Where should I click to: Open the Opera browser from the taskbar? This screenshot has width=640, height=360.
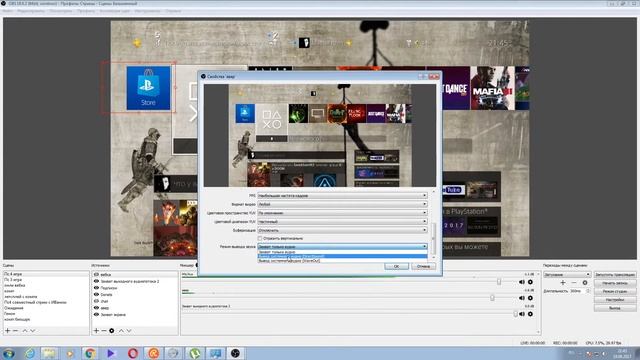(x=132, y=353)
